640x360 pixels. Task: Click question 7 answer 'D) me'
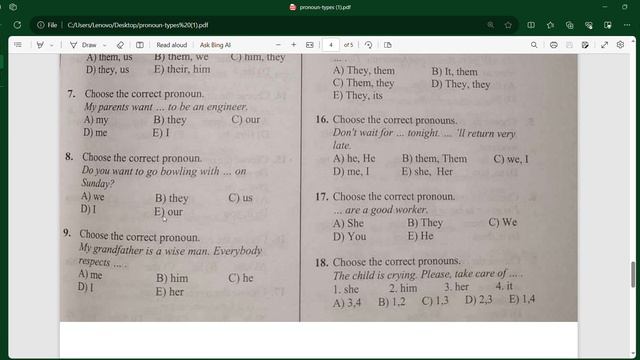pyautogui.click(x=96, y=132)
